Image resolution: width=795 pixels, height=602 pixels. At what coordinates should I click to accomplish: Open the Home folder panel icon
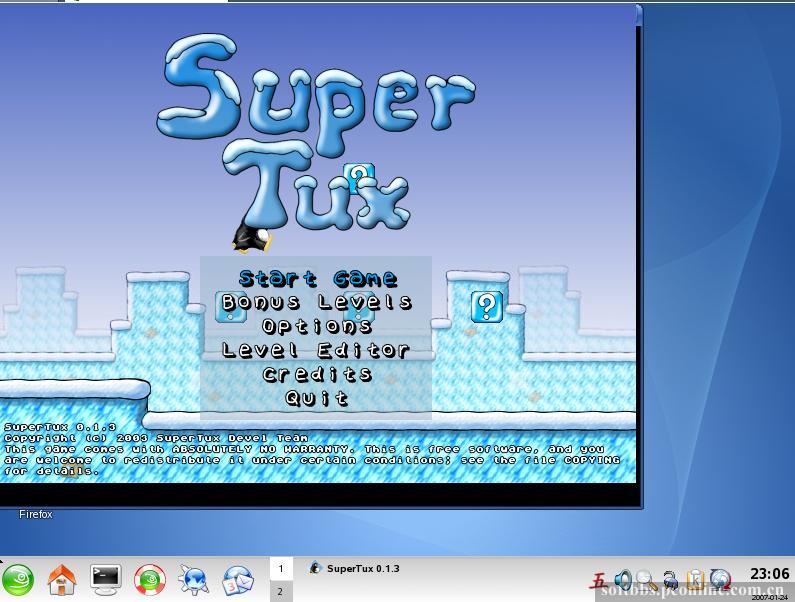pos(62,580)
